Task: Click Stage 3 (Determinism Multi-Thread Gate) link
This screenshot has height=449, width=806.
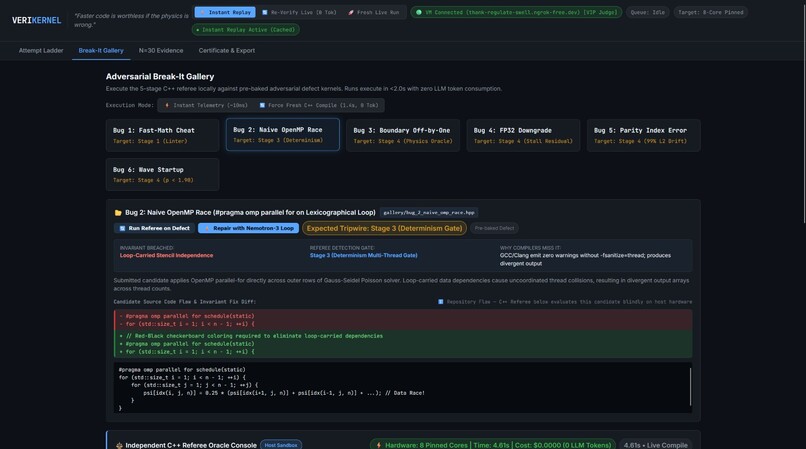Action: (363, 255)
